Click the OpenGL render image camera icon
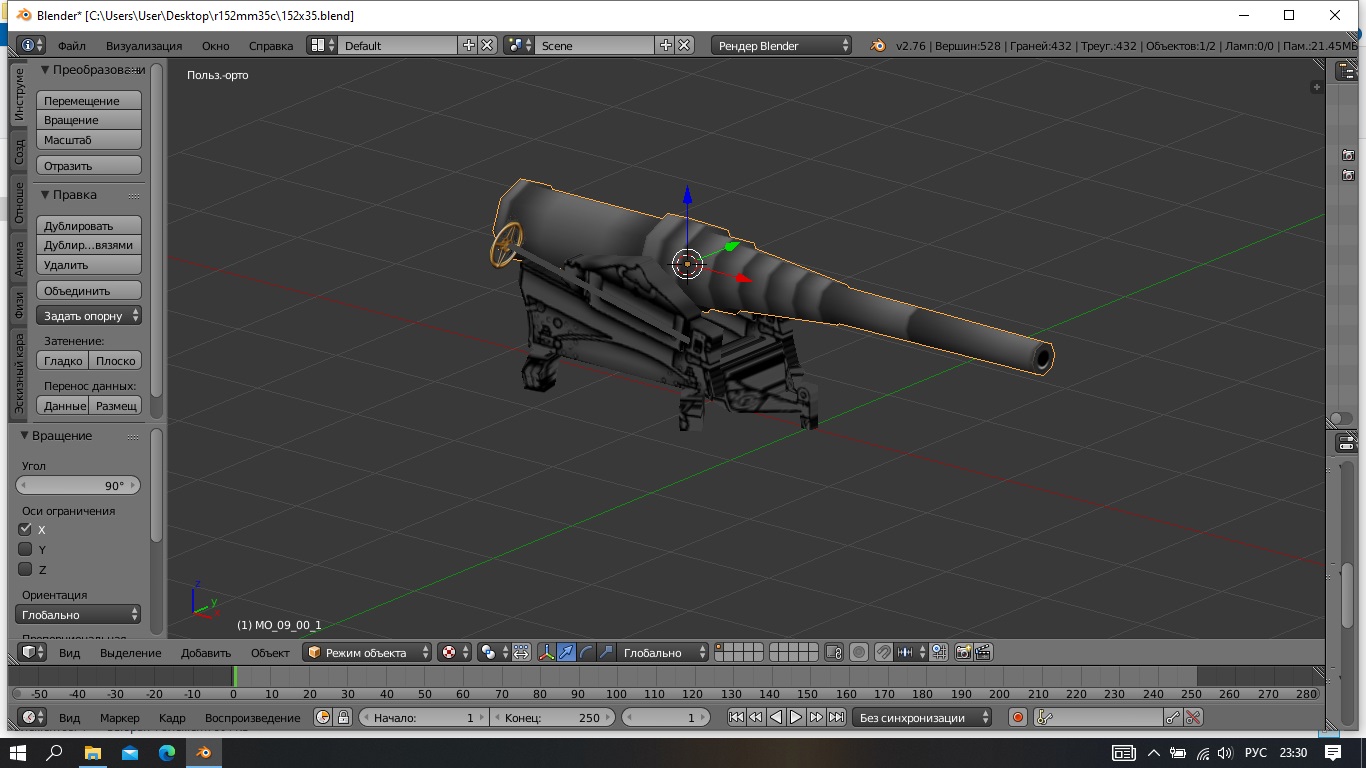 [x=963, y=652]
